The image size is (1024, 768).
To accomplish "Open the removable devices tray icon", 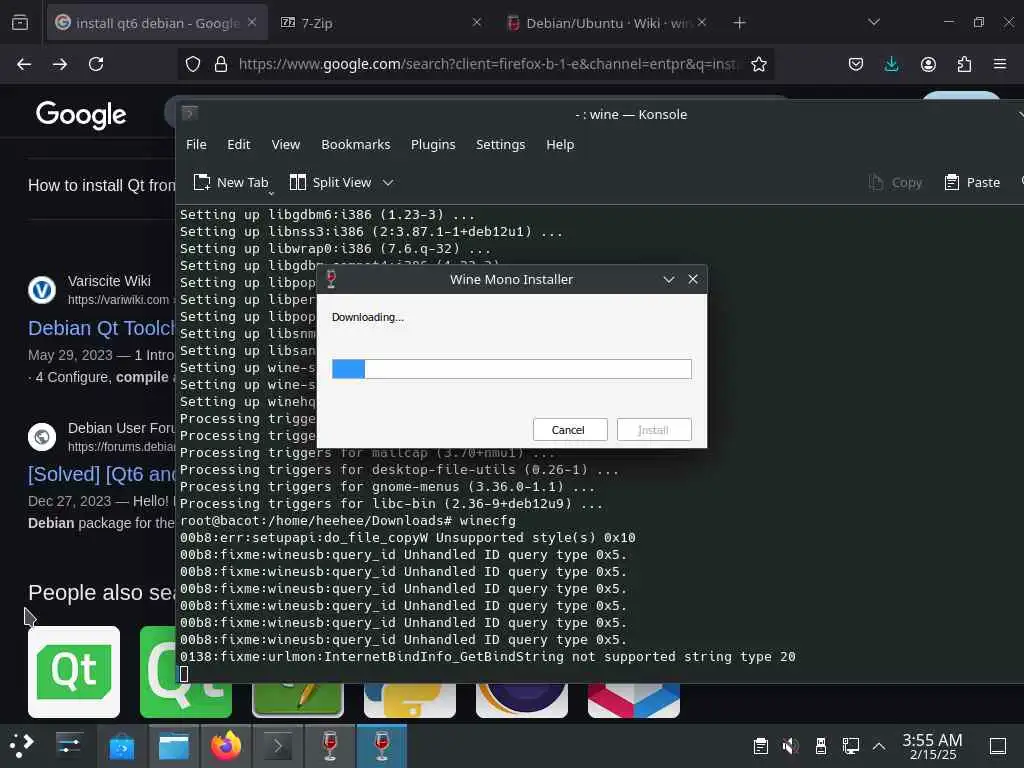I will click(821, 746).
